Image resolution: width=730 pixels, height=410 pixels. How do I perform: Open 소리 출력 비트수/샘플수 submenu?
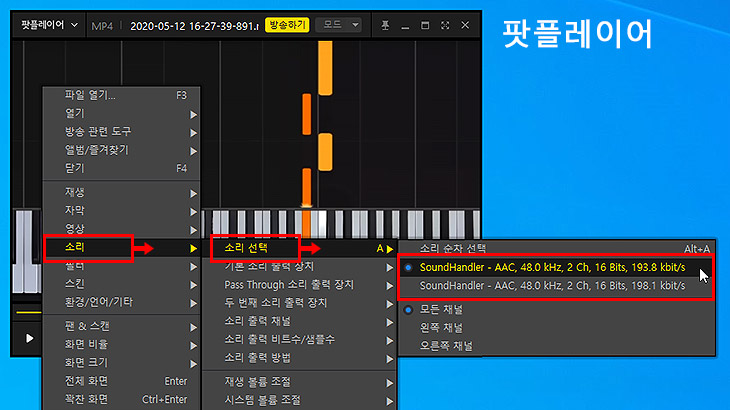[299, 340]
